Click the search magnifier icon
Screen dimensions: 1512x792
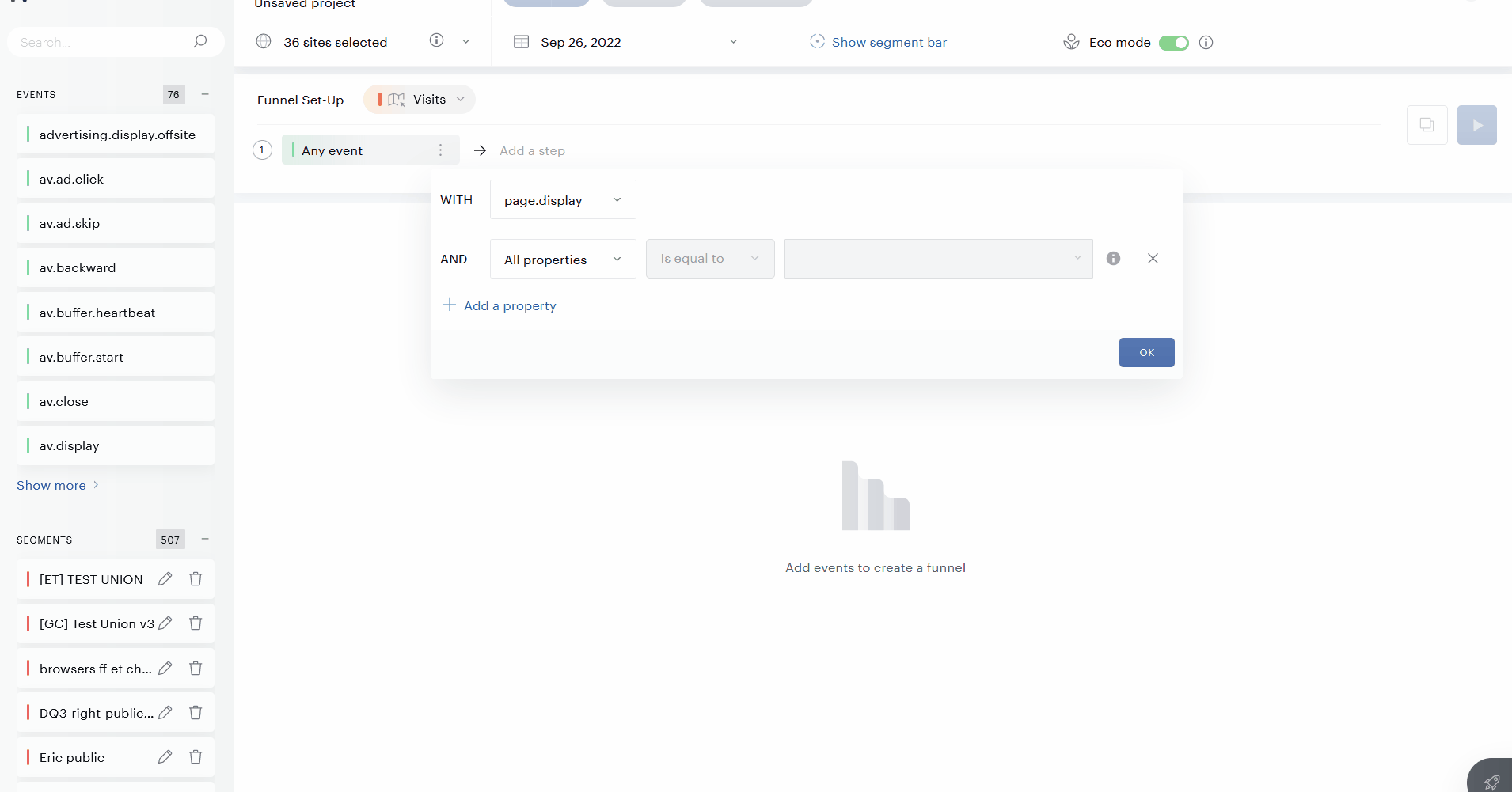[200, 41]
